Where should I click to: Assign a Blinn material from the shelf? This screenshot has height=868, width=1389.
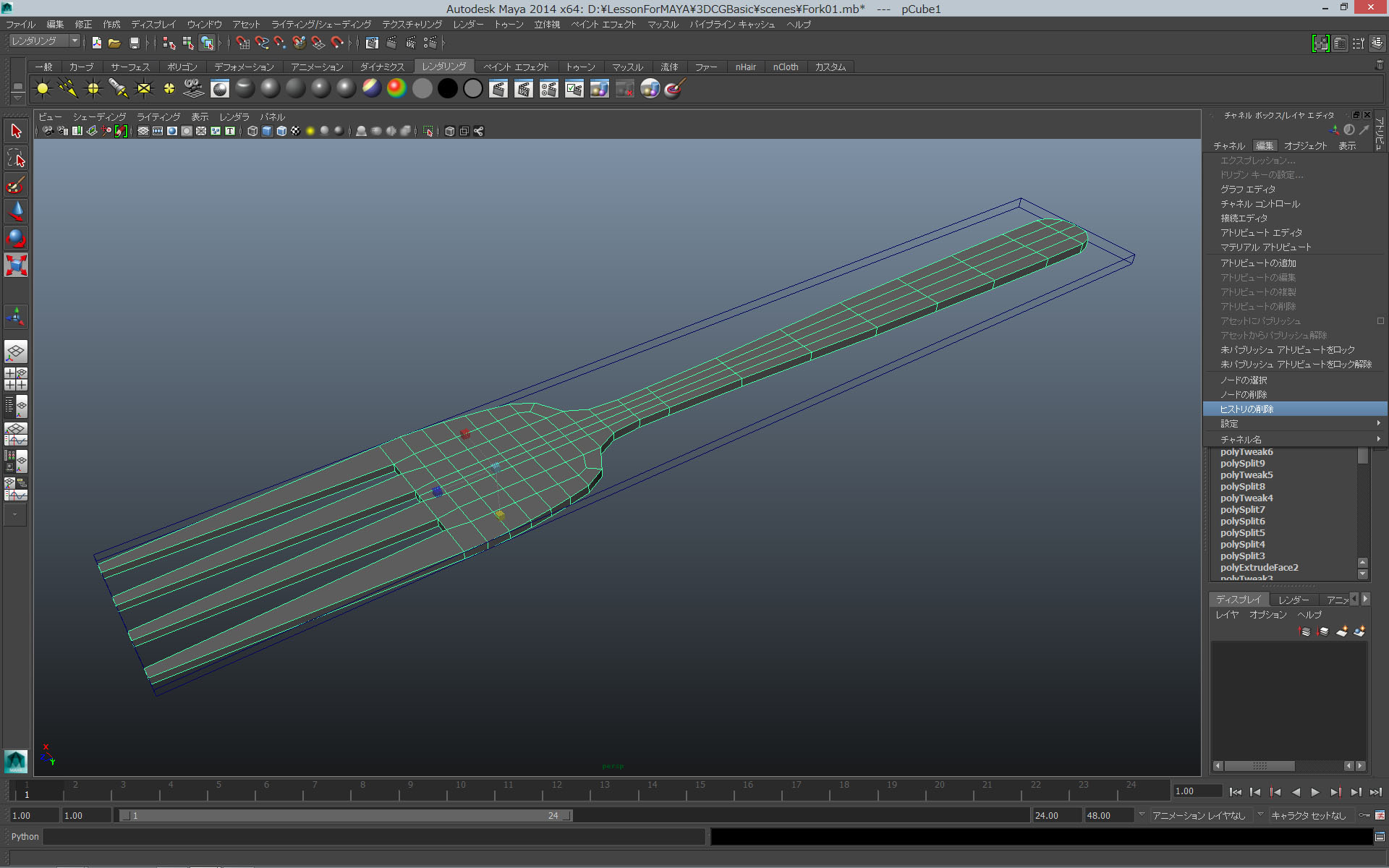click(269, 88)
